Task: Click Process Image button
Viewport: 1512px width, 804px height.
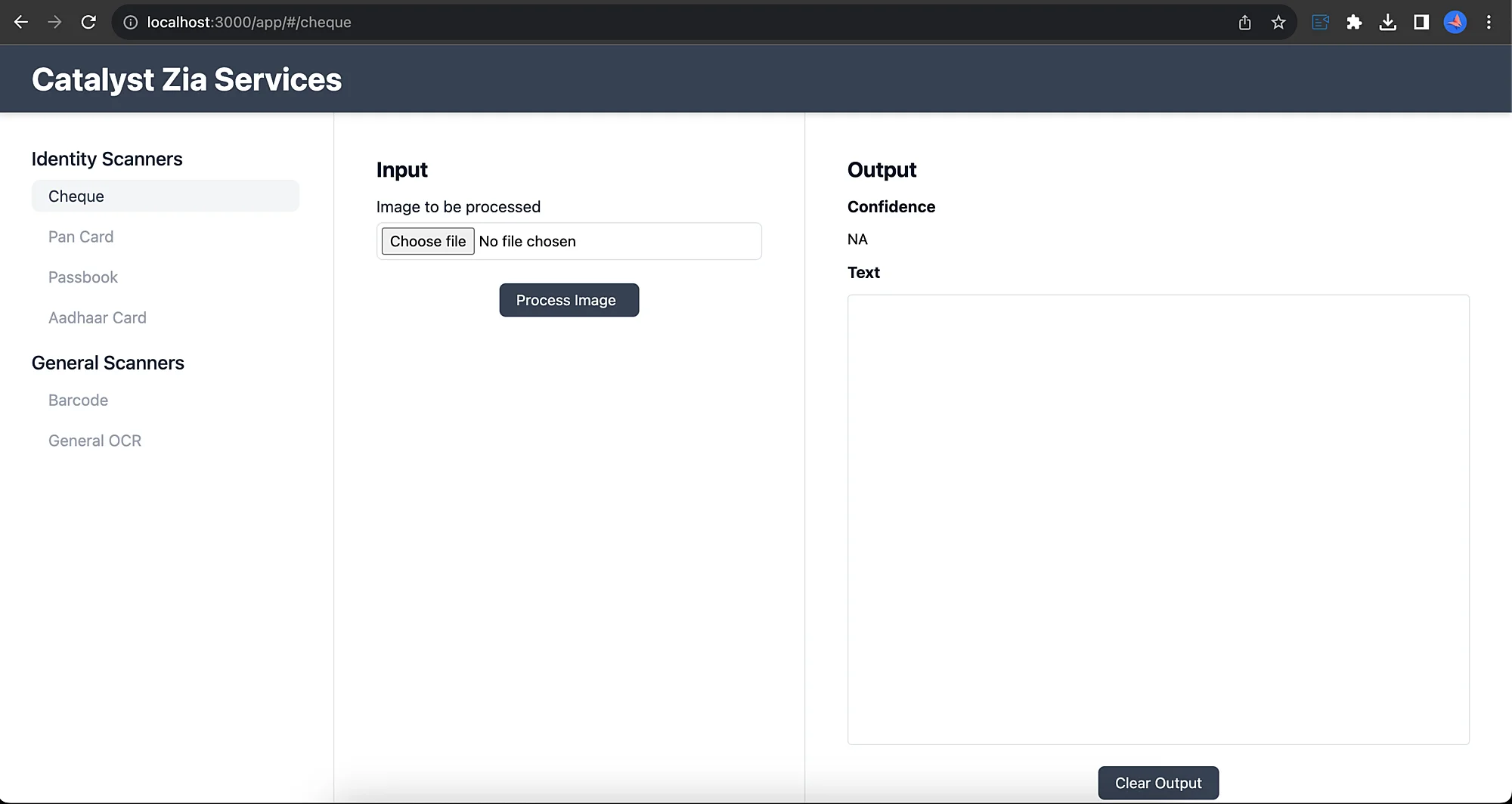Action: [569, 300]
